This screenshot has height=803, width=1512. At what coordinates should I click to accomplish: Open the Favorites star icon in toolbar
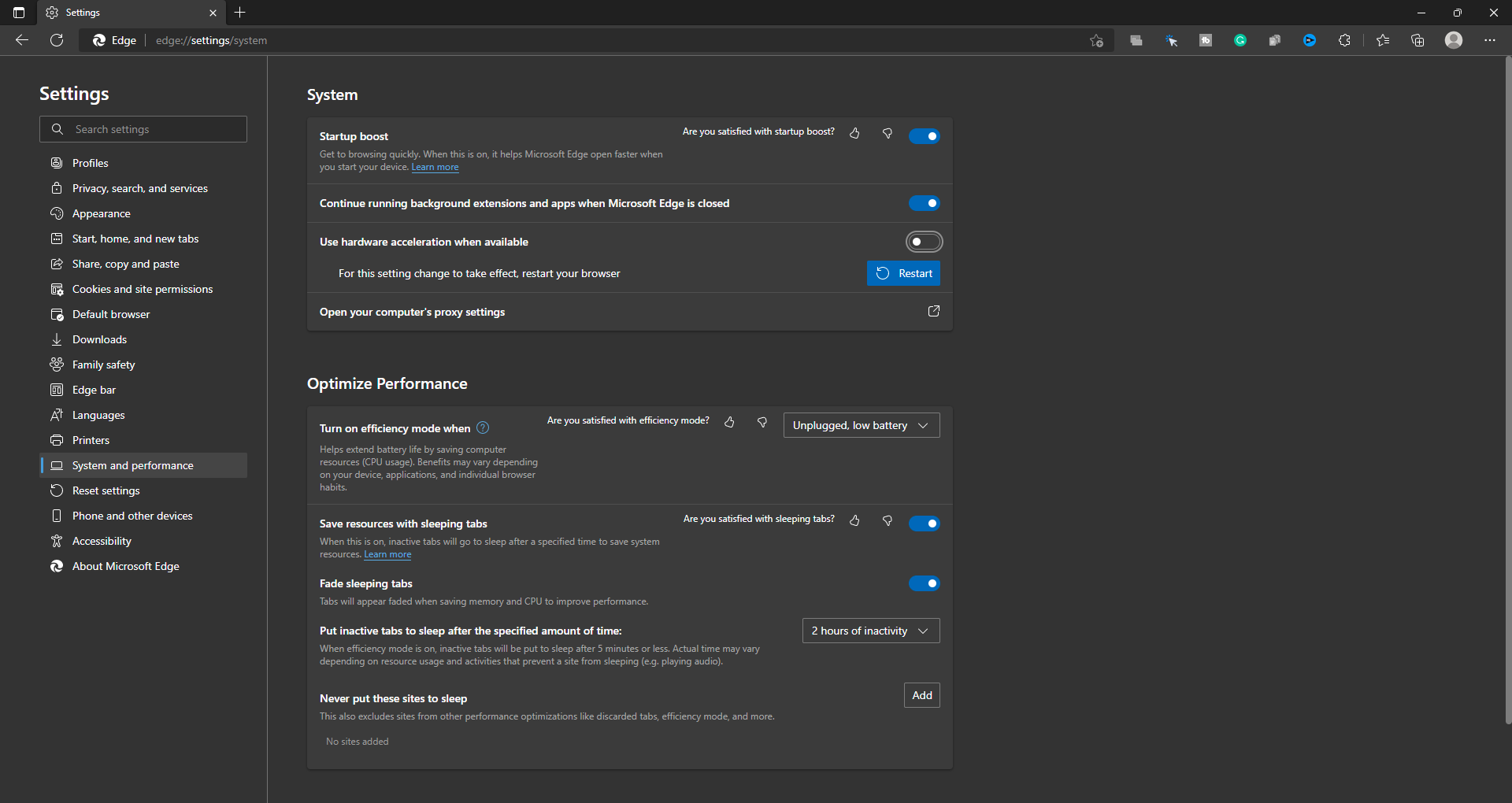(x=1383, y=40)
